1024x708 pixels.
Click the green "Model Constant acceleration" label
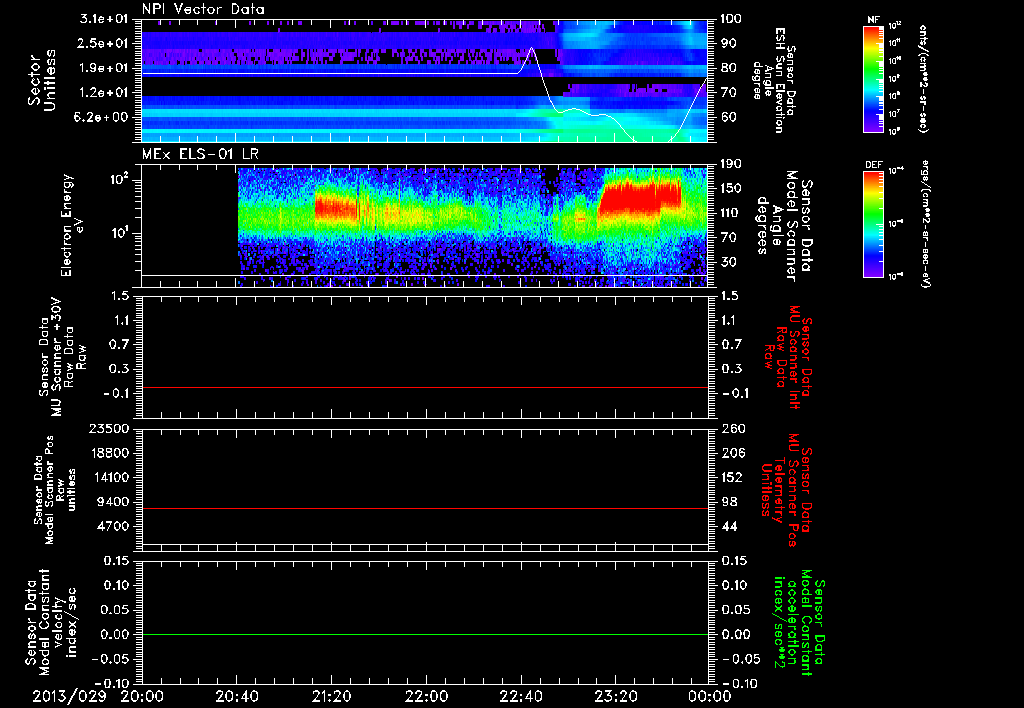coord(798,622)
